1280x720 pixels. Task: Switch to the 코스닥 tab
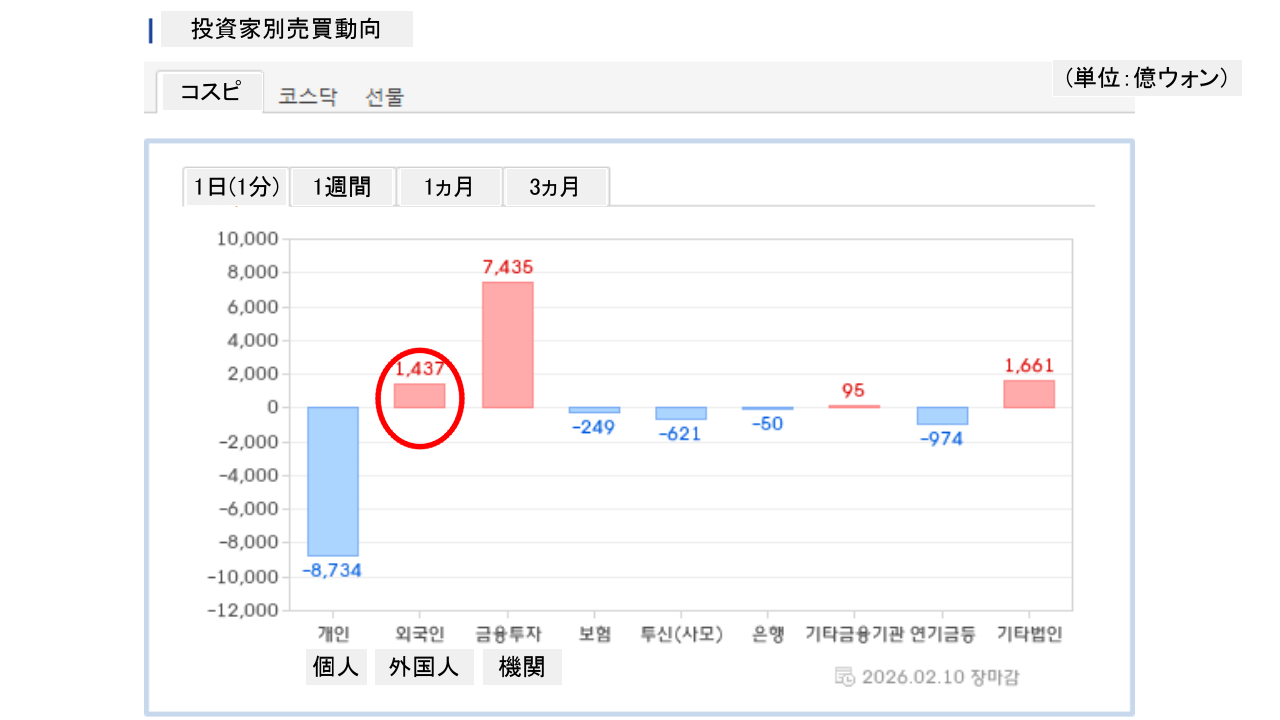tap(308, 97)
